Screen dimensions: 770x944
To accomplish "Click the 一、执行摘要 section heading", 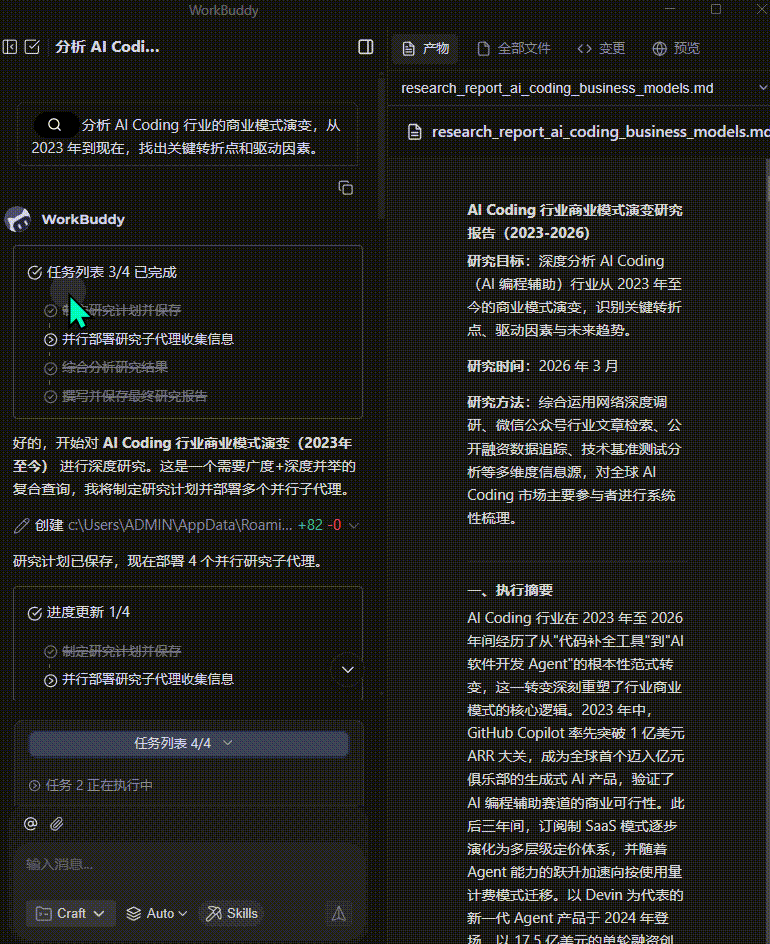I will point(510,590).
